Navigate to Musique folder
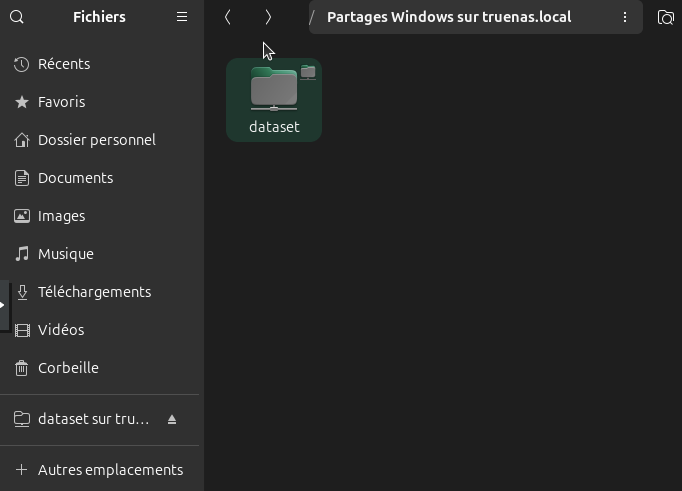 click(65, 254)
